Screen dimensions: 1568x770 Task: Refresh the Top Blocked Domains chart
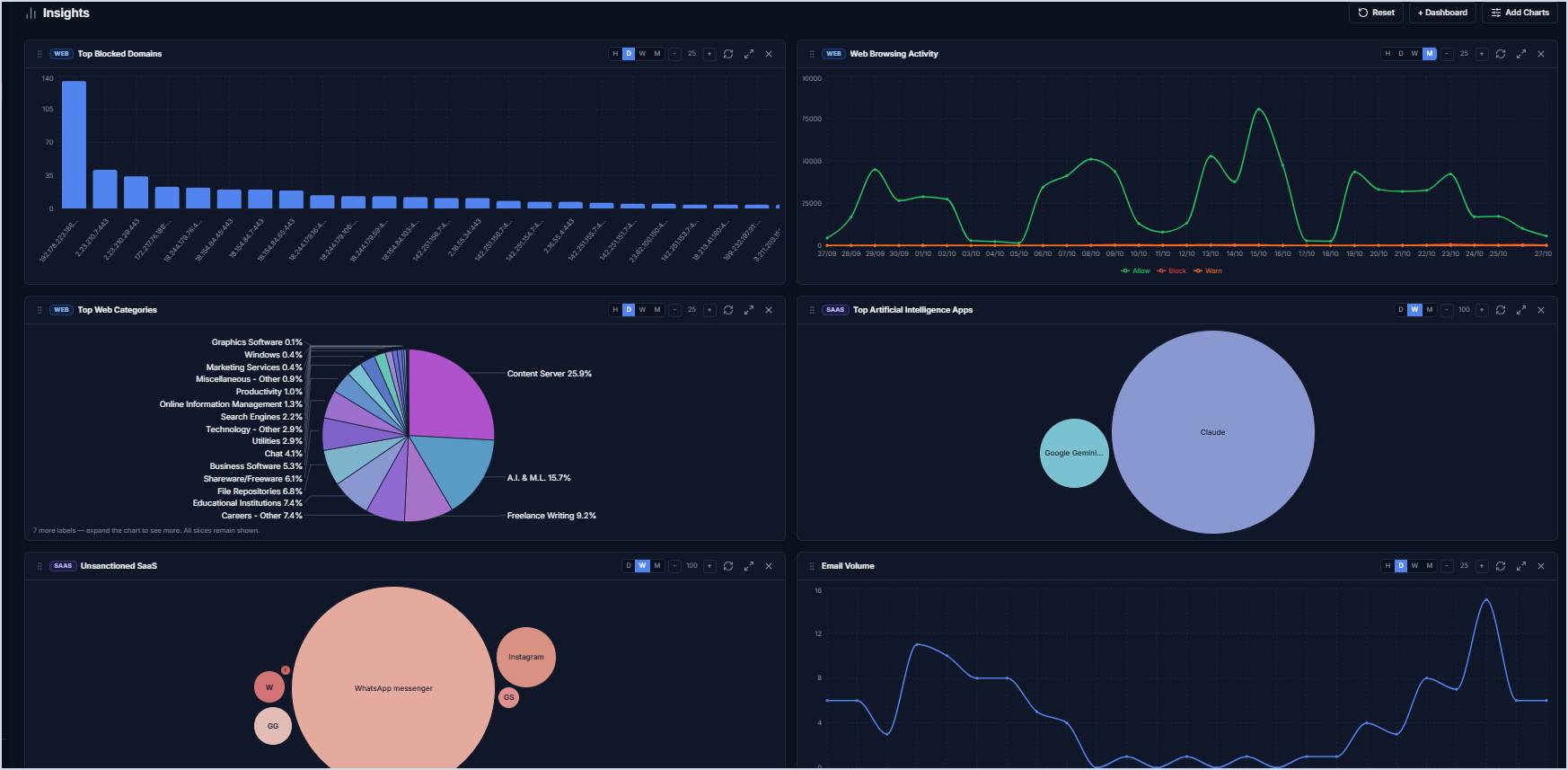728,54
